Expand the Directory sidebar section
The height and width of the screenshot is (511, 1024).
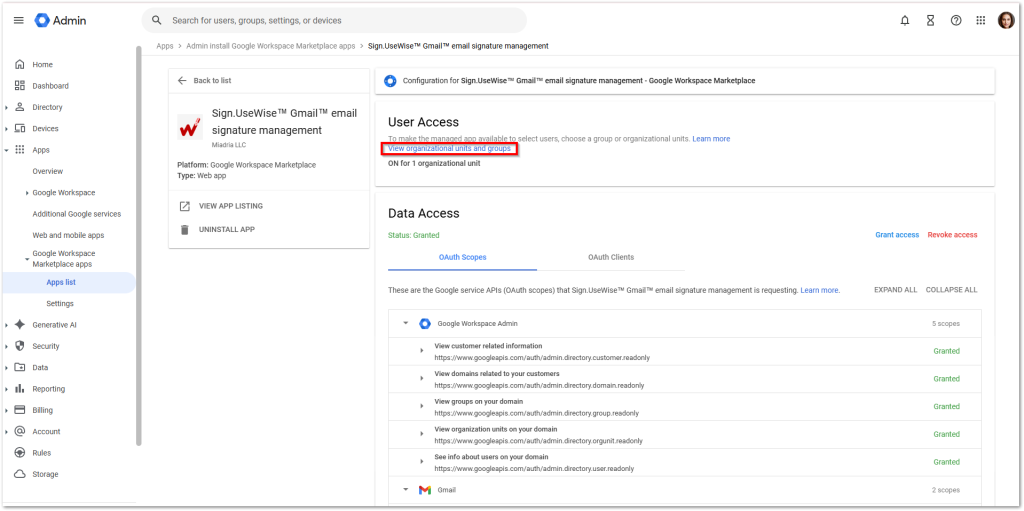pos(7,107)
